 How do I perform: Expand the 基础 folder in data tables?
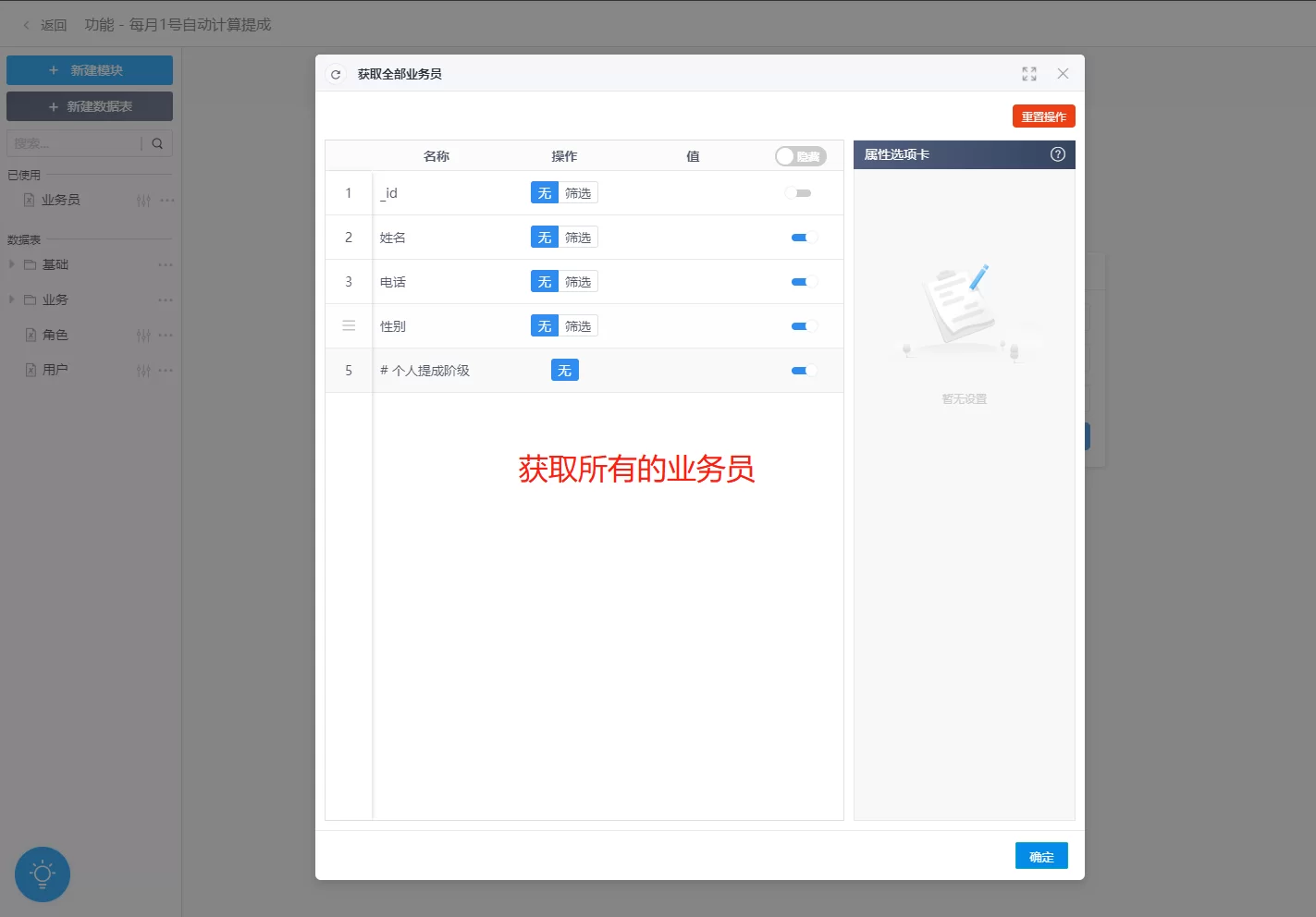pyautogui.click(x=12, y=264)
